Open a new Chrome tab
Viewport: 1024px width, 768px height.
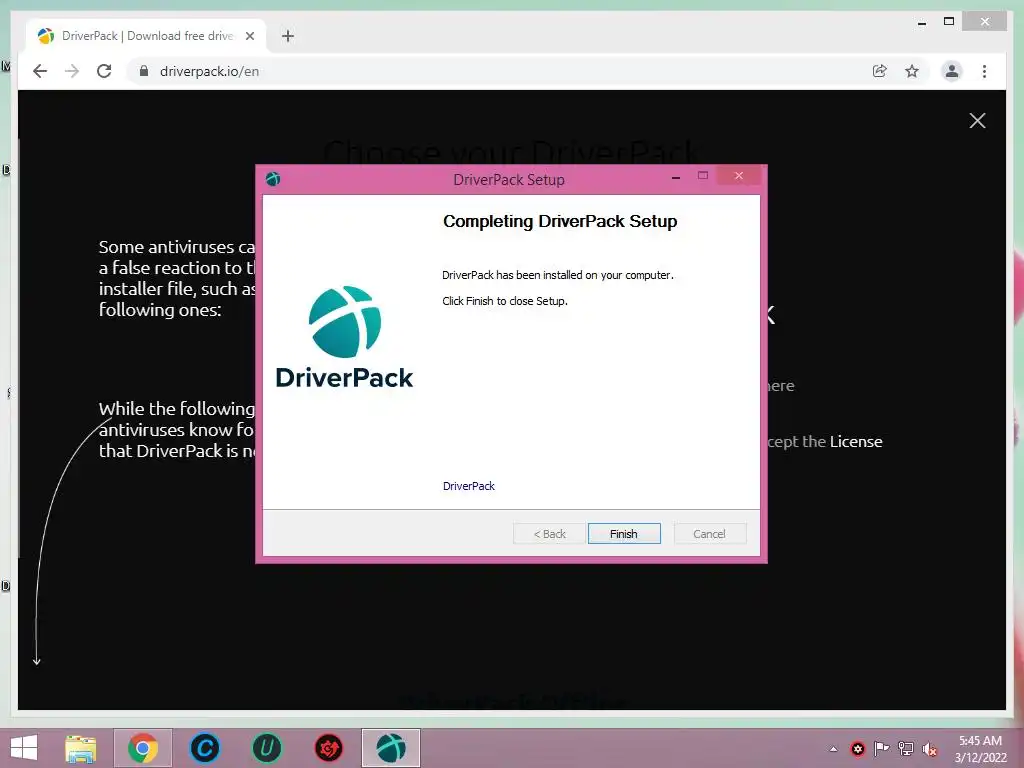point(288,36)
